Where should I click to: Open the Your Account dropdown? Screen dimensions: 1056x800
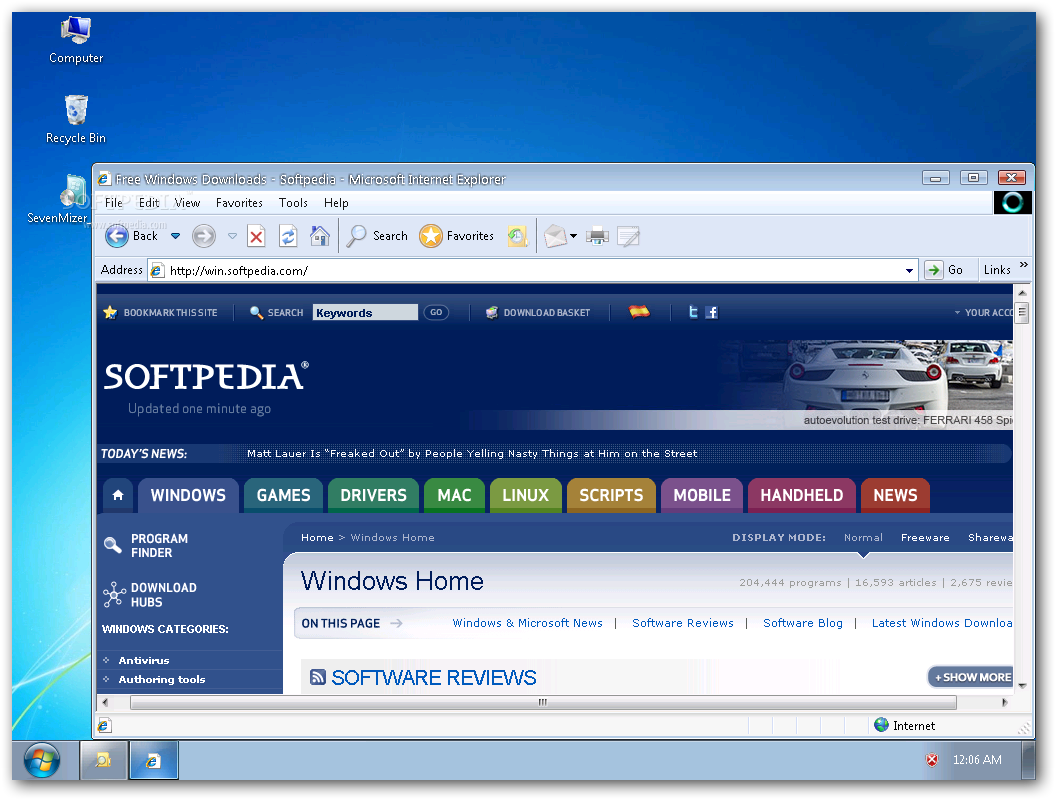tap(984, 312)
